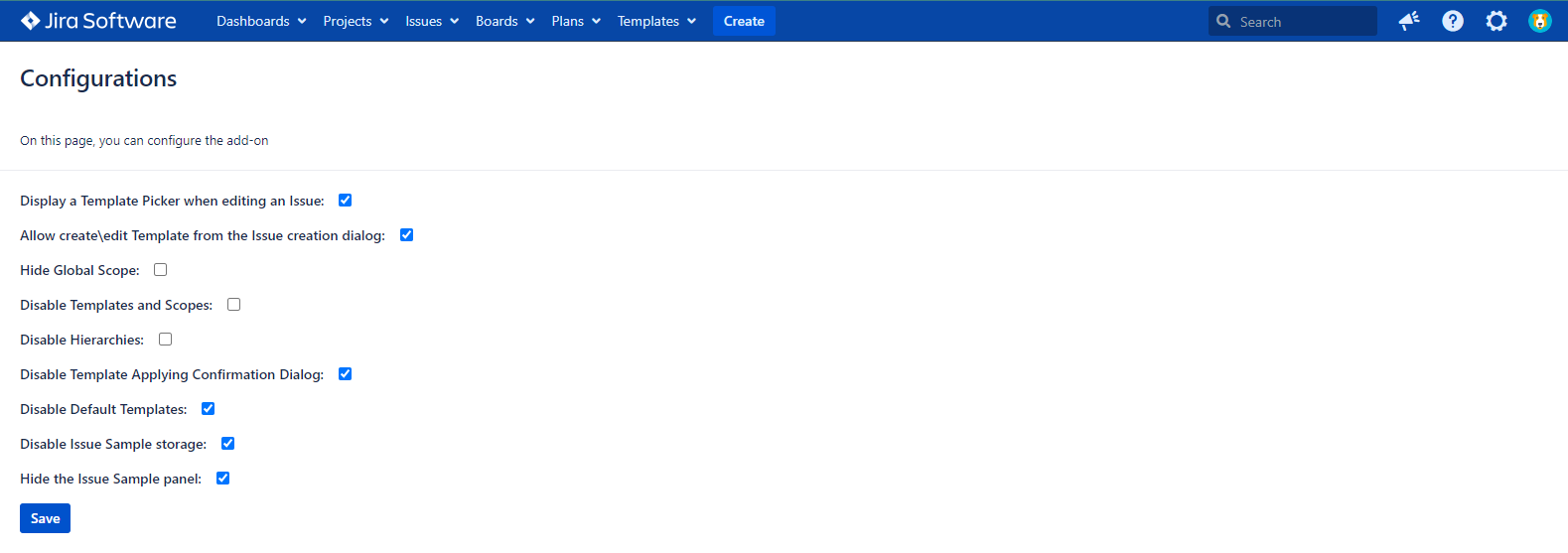This screenshot has height=553, width=1568.
Task: Toggle the Disable Hierarchies checkbox
Action: 166,340
